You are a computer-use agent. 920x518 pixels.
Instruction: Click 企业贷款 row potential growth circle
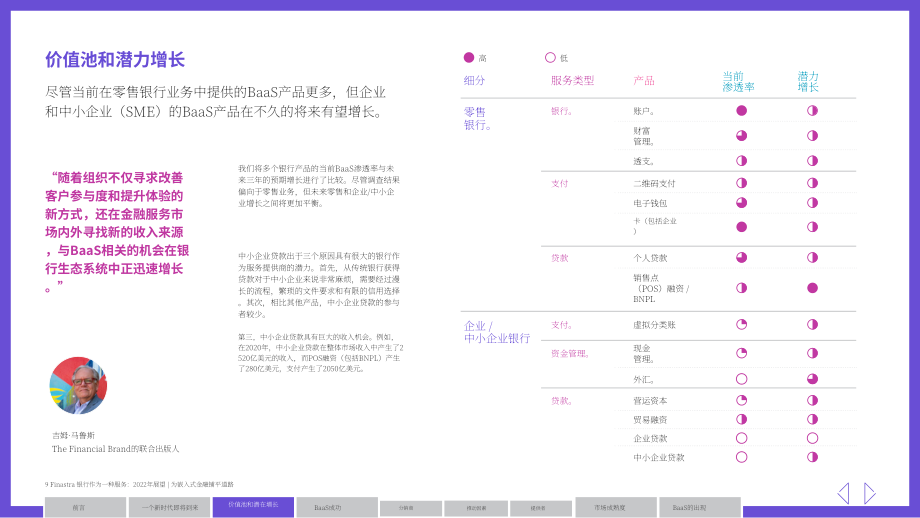click(x=812, y=438)
